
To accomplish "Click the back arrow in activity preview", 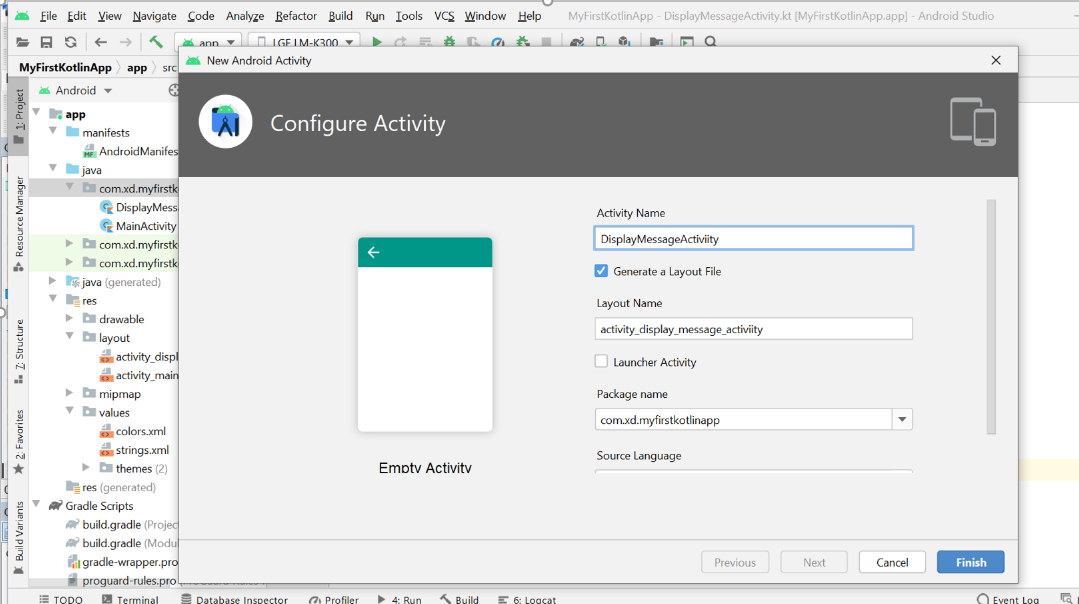I will 374,252.
